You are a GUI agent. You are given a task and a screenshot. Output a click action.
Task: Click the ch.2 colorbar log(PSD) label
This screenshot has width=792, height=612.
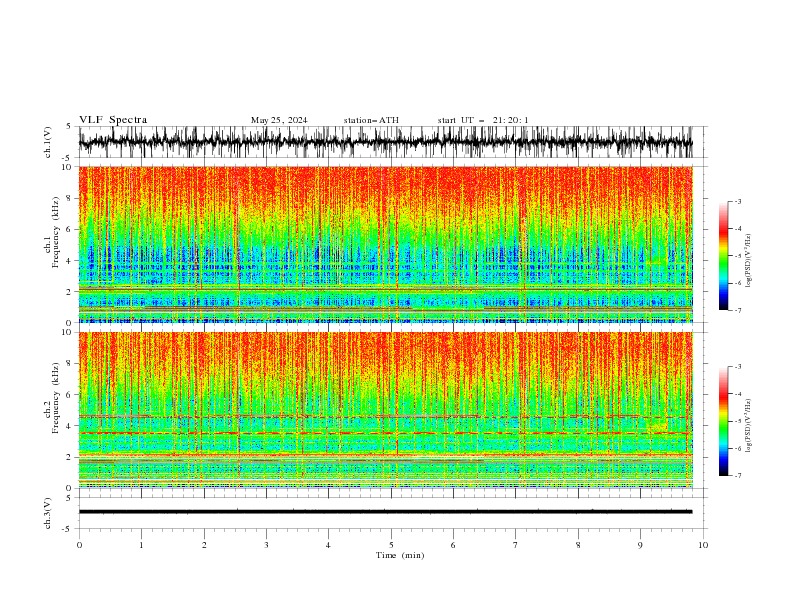[x=749, y=425]
